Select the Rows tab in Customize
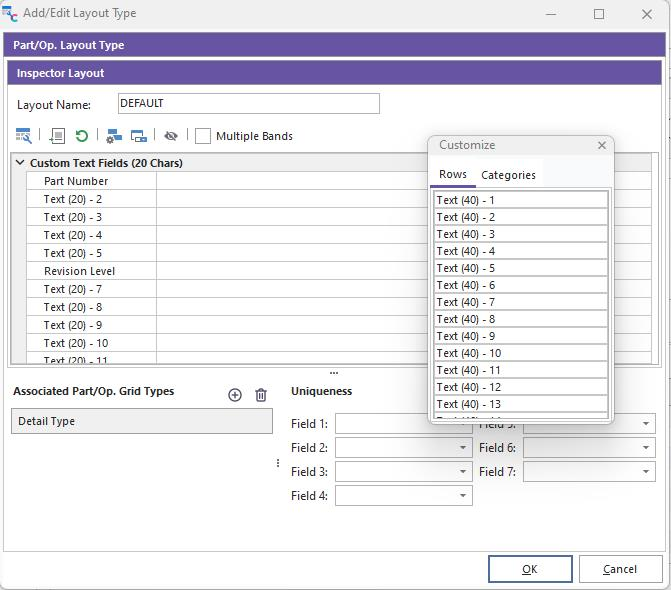Screen dimensions: 671x590 (453, 174)
